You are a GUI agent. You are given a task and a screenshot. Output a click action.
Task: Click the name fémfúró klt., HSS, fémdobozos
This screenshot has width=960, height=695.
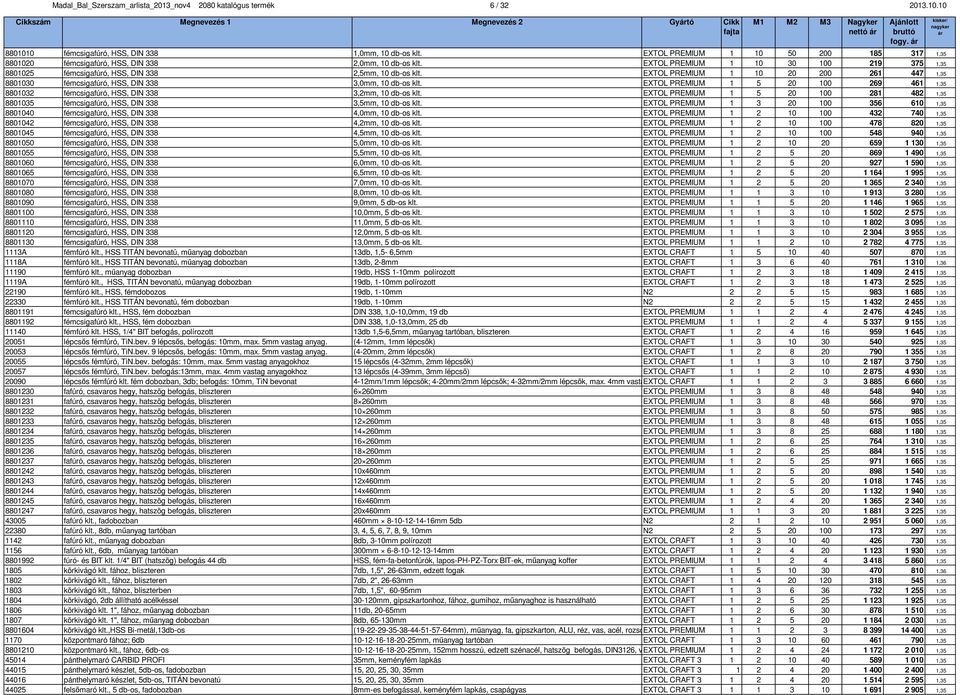tap(114, 292)
